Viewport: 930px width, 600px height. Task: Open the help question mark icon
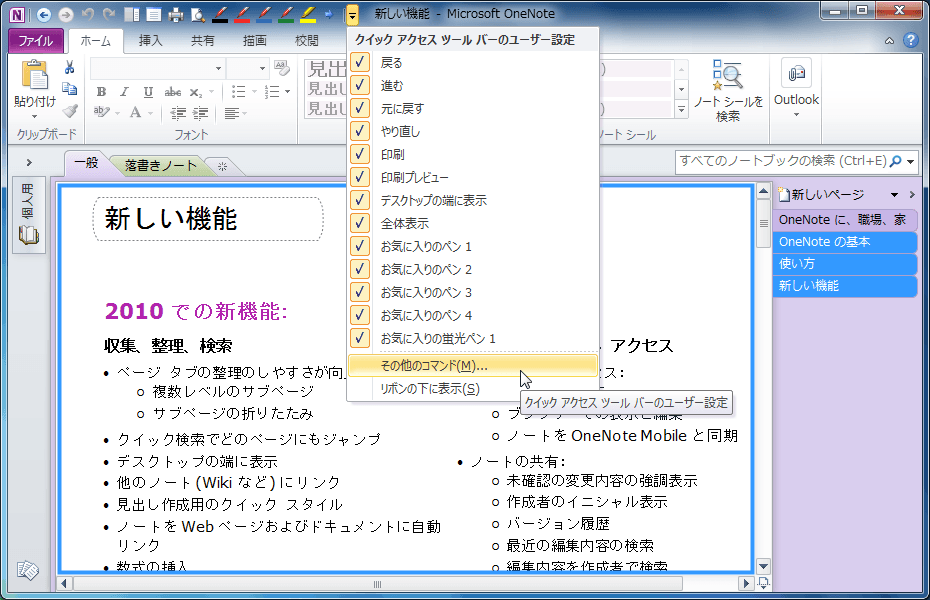click(x=910, y=40)
